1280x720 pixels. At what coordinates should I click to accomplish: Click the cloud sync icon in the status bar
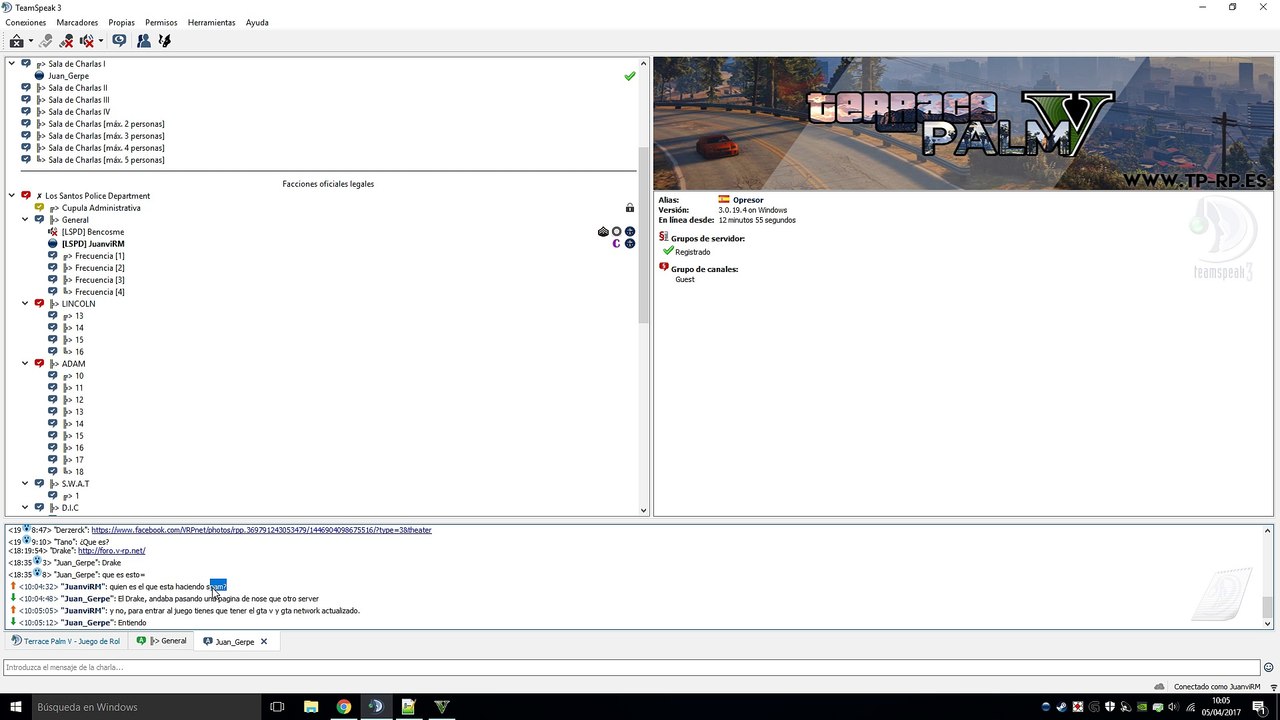click(x=1159, y=687)
